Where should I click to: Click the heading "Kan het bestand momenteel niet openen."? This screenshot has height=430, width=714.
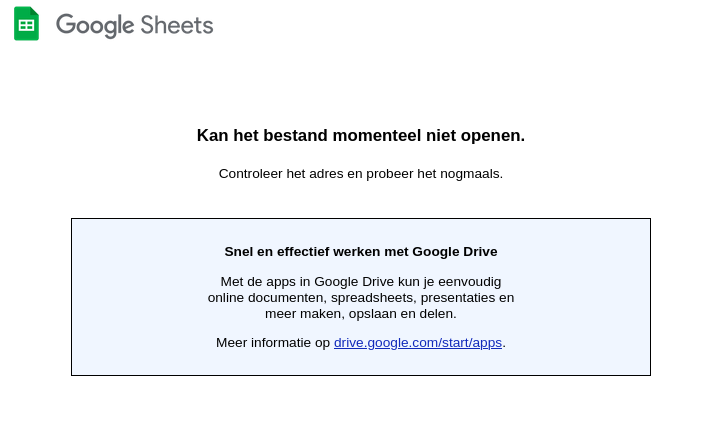pyautogui.click(x=361, y=136)
